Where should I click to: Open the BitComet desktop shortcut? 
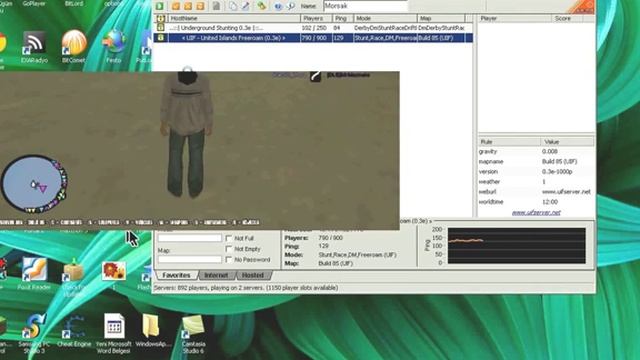point(74,47)
